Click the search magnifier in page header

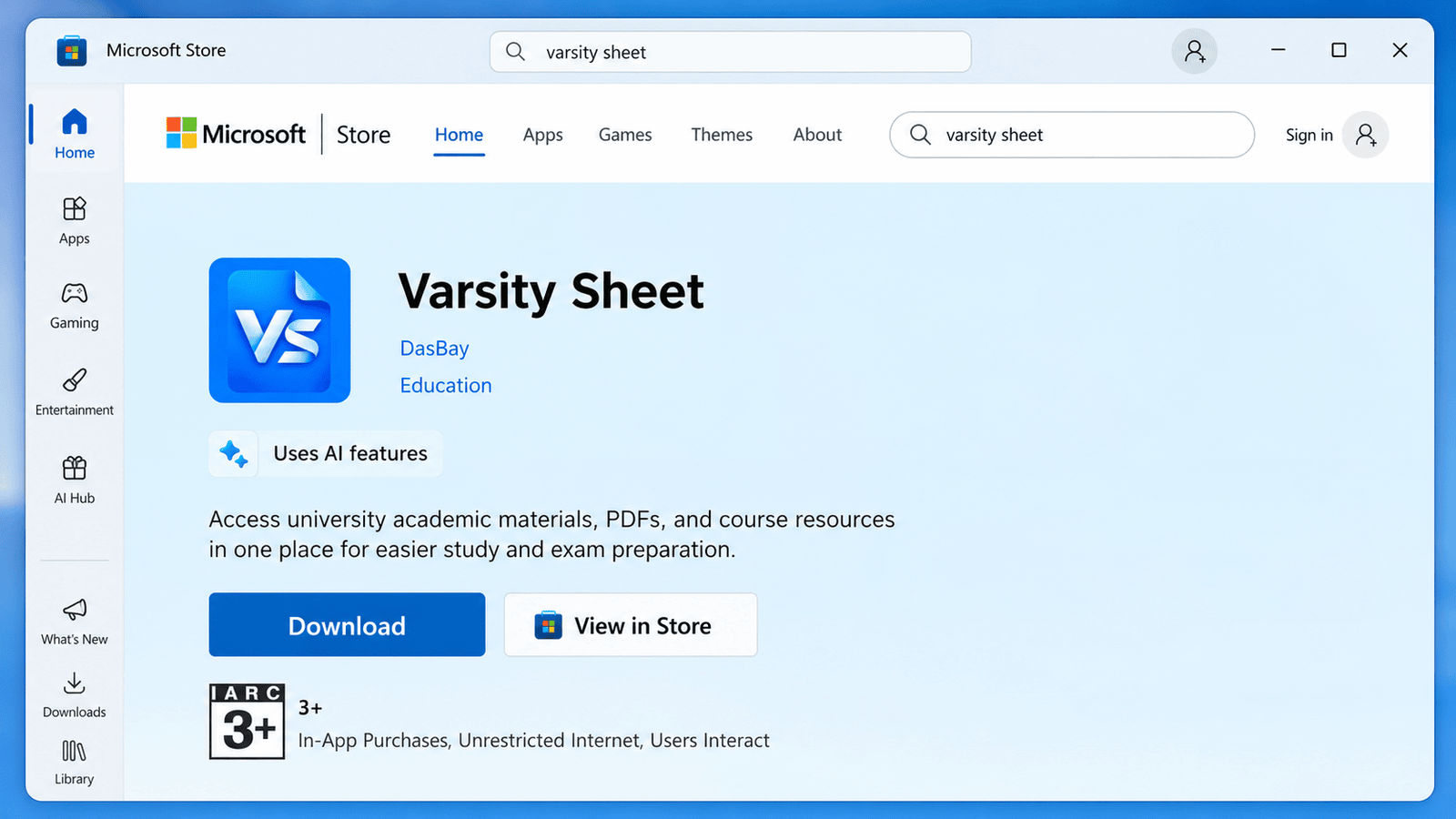[x=920, y=135]
